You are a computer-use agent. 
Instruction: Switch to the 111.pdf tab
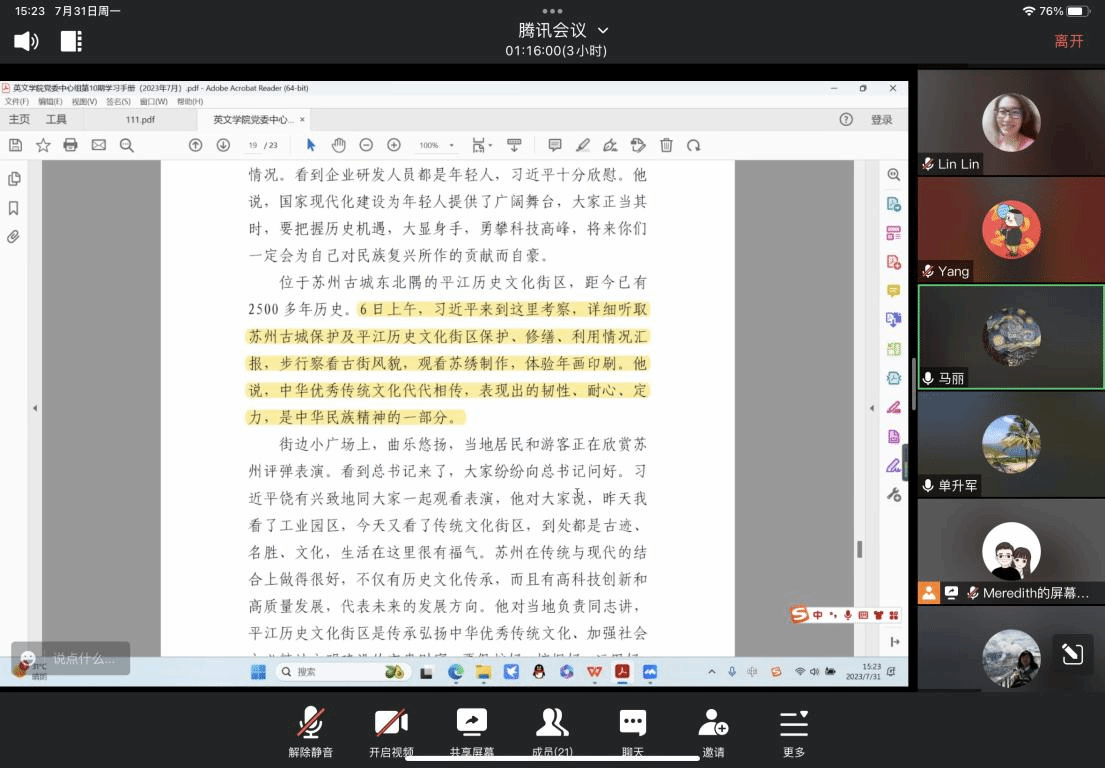140,119
